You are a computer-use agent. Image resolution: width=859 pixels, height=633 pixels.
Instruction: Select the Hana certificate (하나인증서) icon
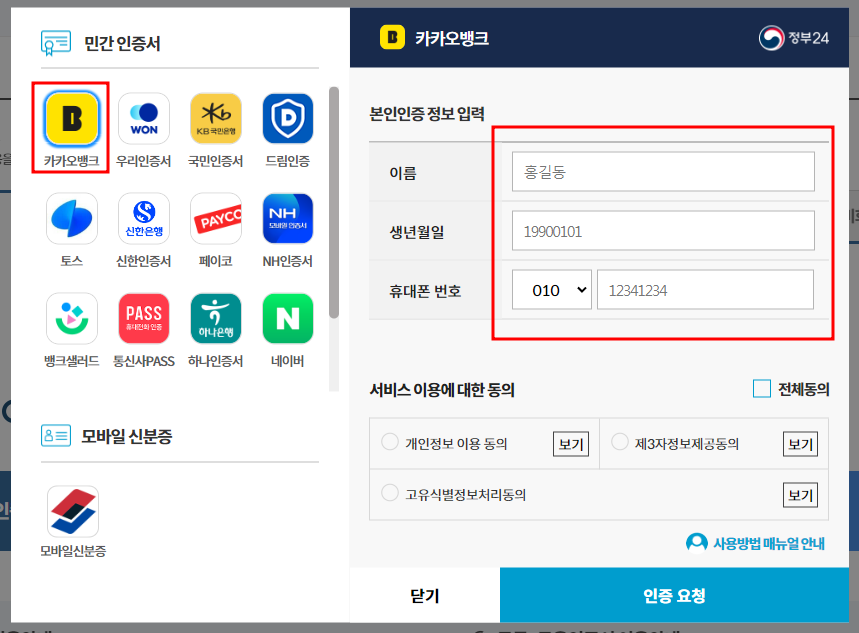click(x=216, y=318)
